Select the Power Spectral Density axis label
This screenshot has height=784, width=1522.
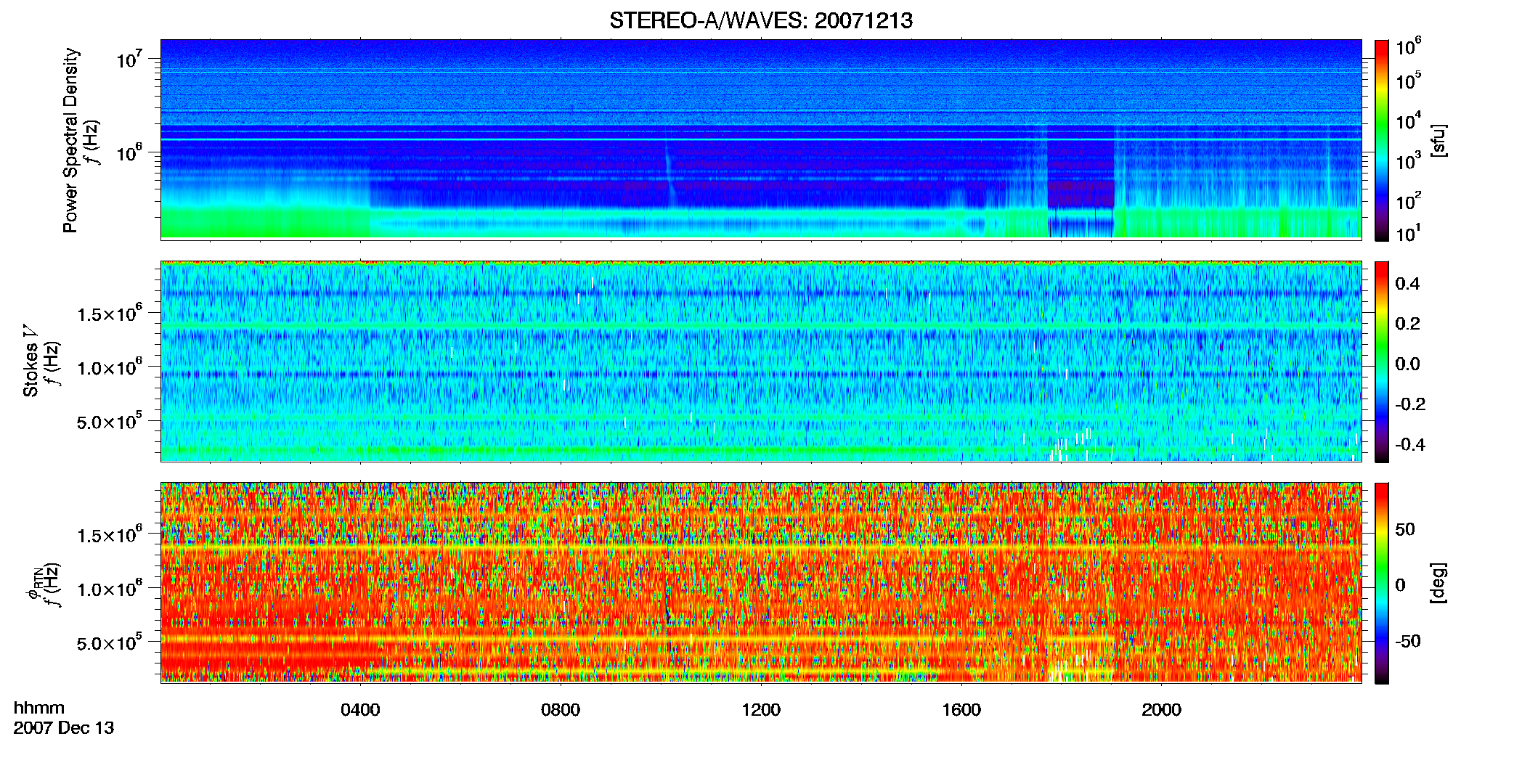tap(70, 140)
